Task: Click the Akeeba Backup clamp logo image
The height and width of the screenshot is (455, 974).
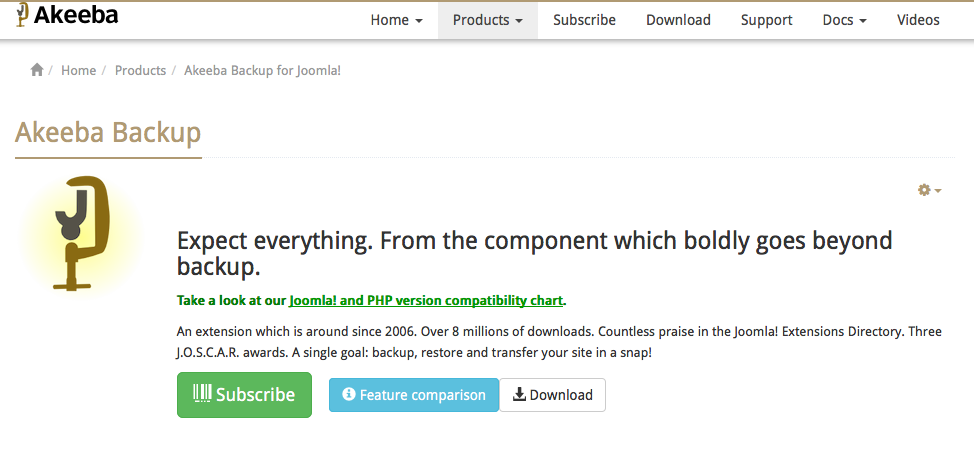Action: pos(81,234)
